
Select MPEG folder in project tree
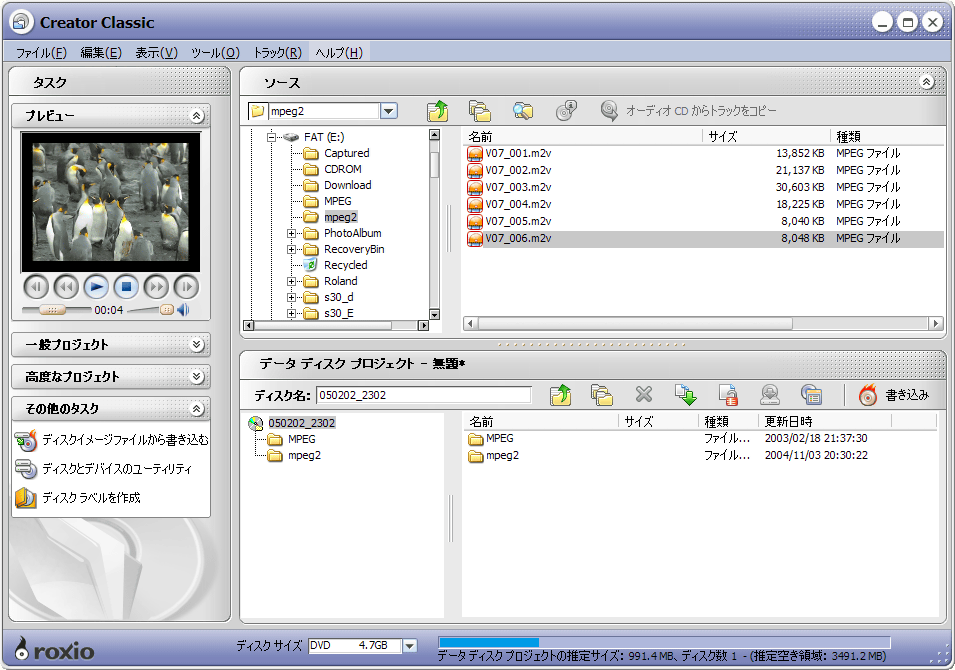[301, 439]
